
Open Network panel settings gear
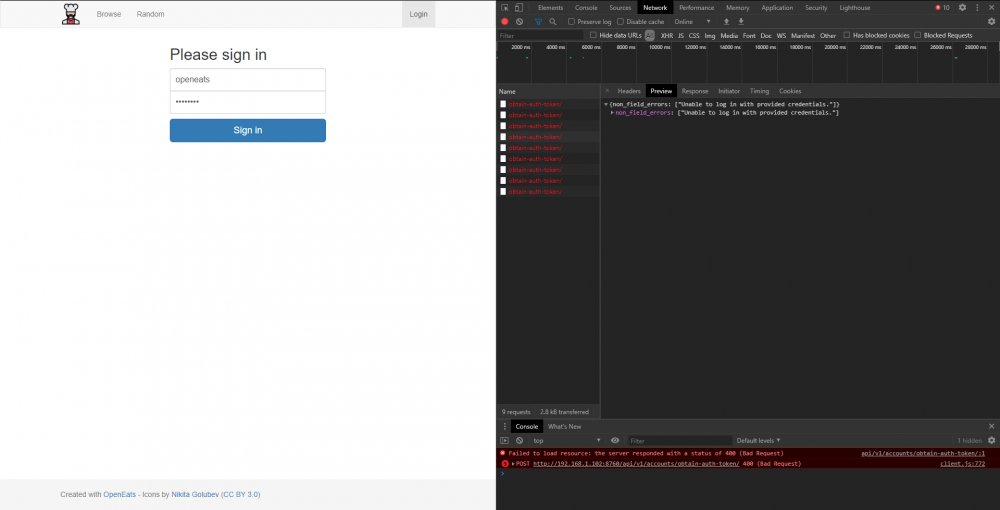pyautogui.click(x=991, y=22)
